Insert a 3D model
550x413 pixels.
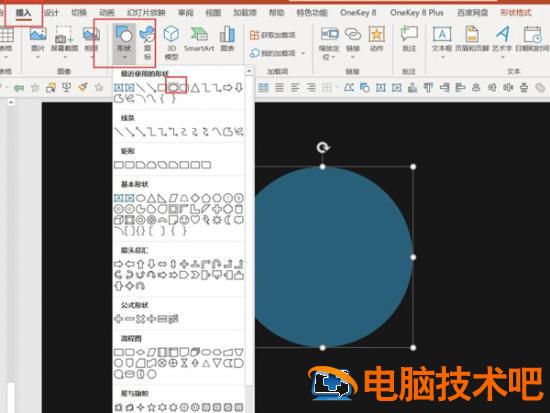point(171,43)
